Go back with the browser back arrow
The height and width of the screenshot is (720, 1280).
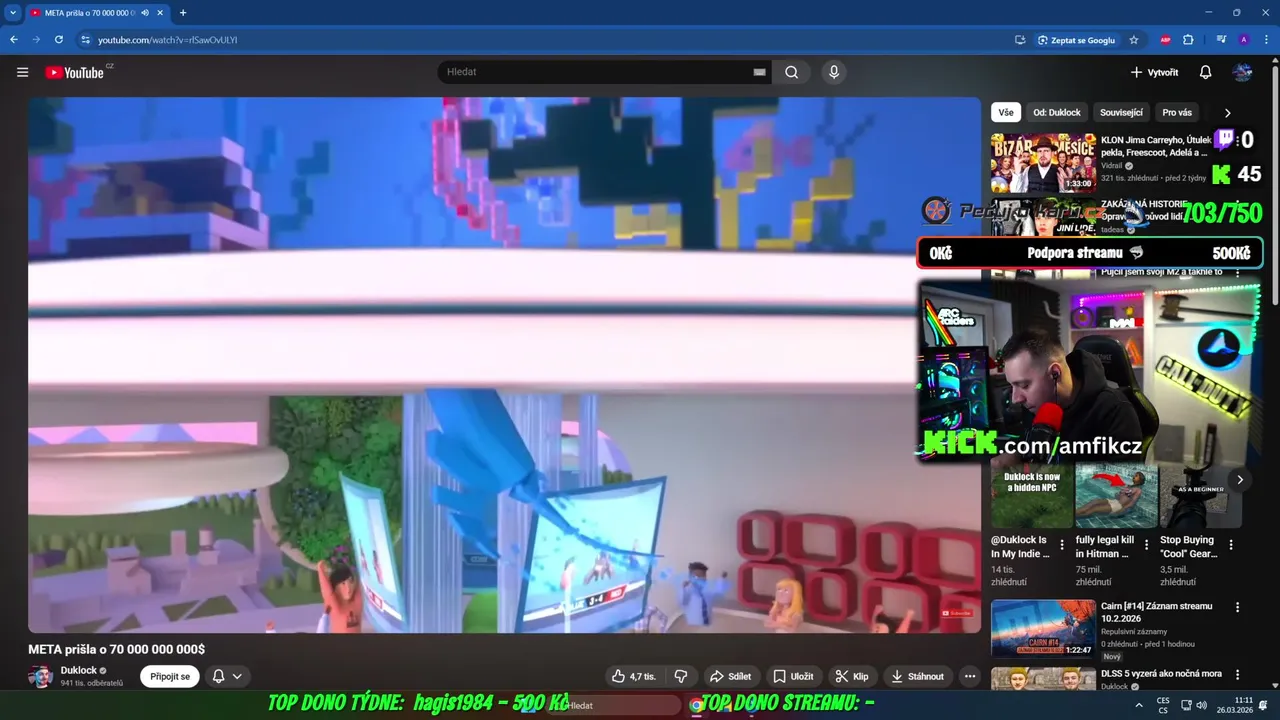coord(14,40)
